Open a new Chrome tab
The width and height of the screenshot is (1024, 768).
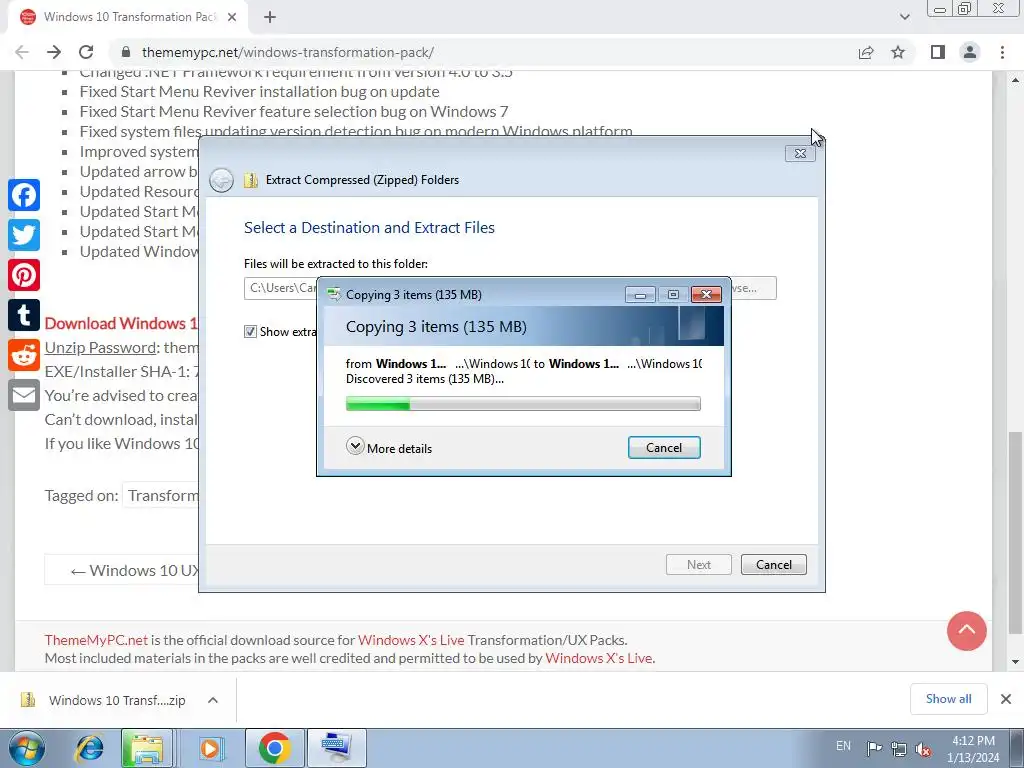[270, 17]
